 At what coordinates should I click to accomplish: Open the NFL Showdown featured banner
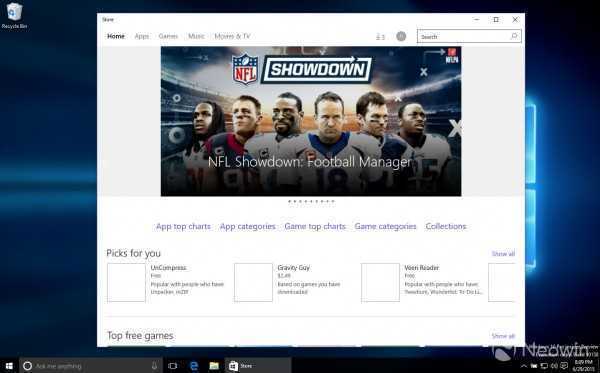[311, 121]
